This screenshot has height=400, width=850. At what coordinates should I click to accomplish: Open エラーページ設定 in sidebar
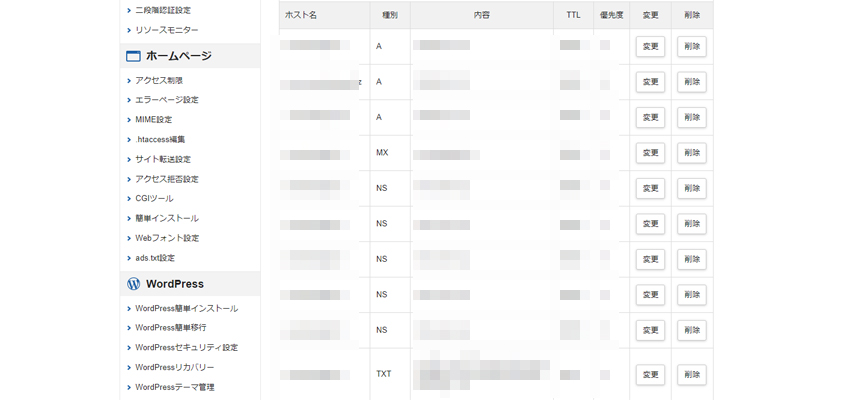pyautogui.click(x=167, y=100)
